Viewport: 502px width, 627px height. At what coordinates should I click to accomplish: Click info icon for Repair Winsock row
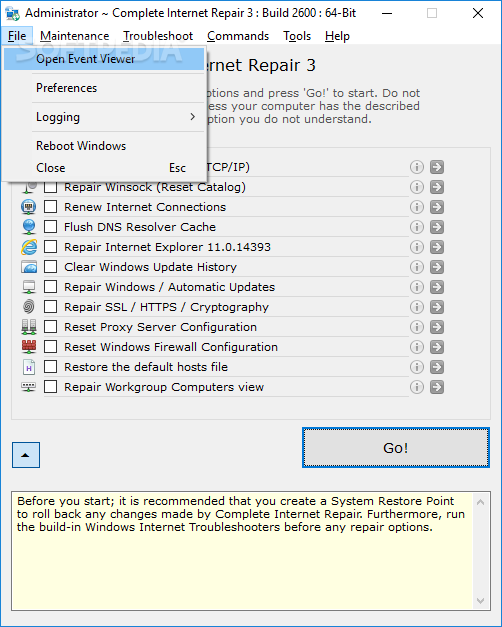tap(417, 187)
